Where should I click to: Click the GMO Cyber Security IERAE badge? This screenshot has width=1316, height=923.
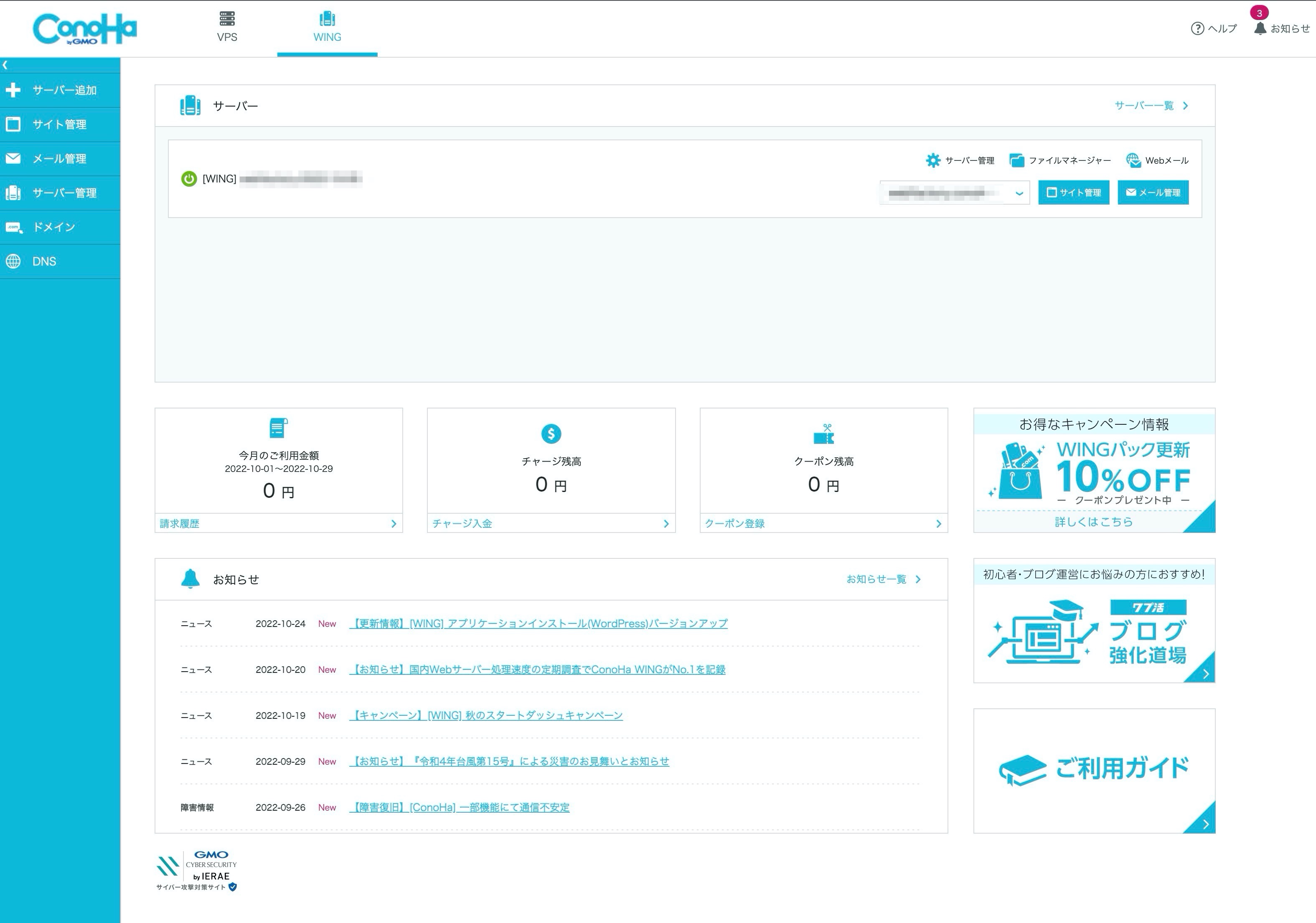197,871
